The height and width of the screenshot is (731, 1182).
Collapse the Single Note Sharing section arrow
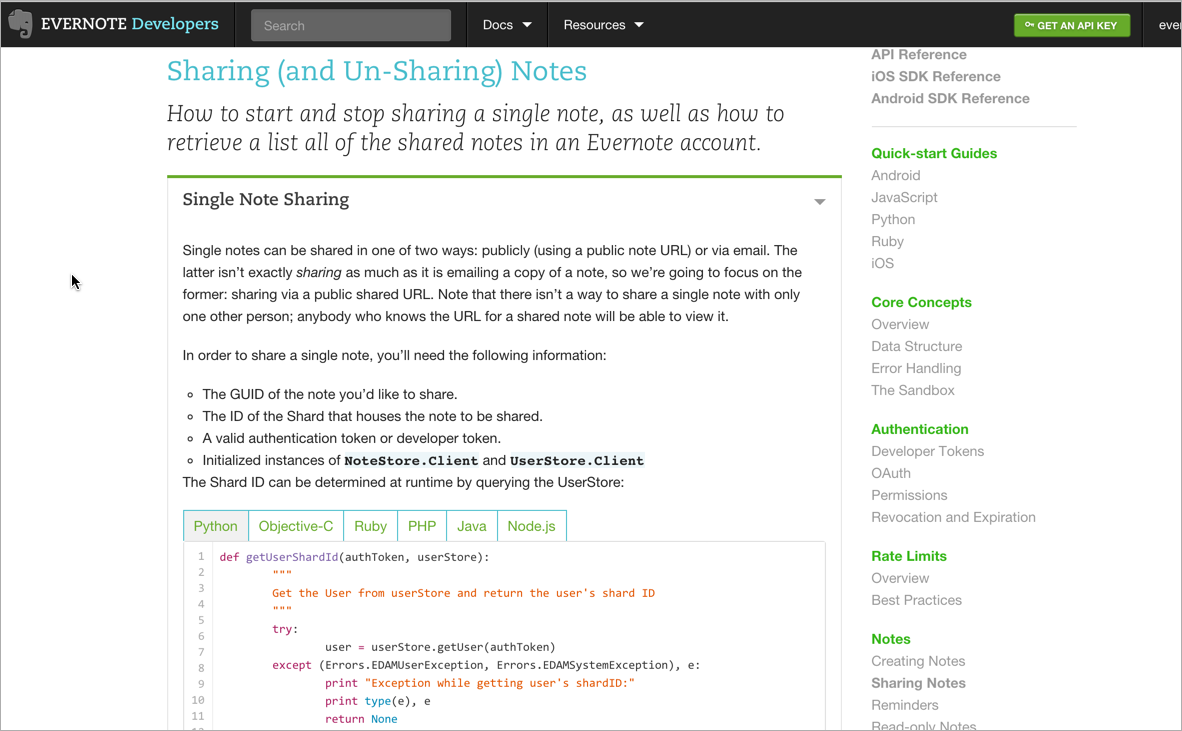(819, 202)
